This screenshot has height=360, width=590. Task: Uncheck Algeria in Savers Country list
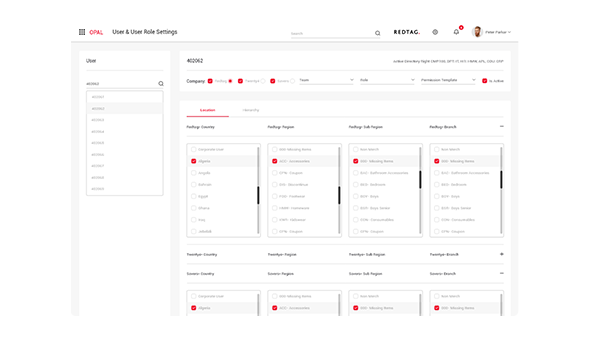(193, 308)
